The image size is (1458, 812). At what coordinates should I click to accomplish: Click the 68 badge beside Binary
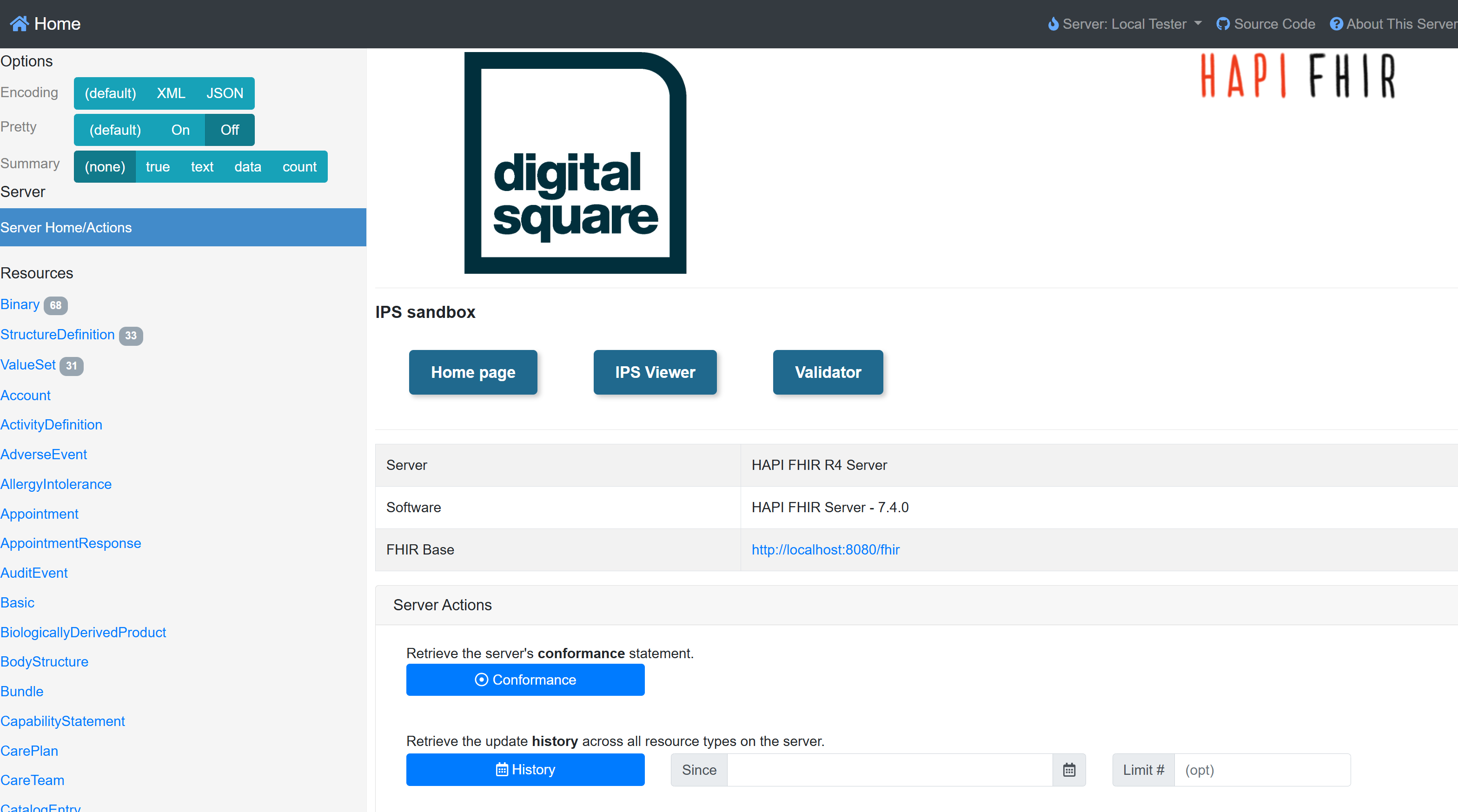click(x=55, y=305)
